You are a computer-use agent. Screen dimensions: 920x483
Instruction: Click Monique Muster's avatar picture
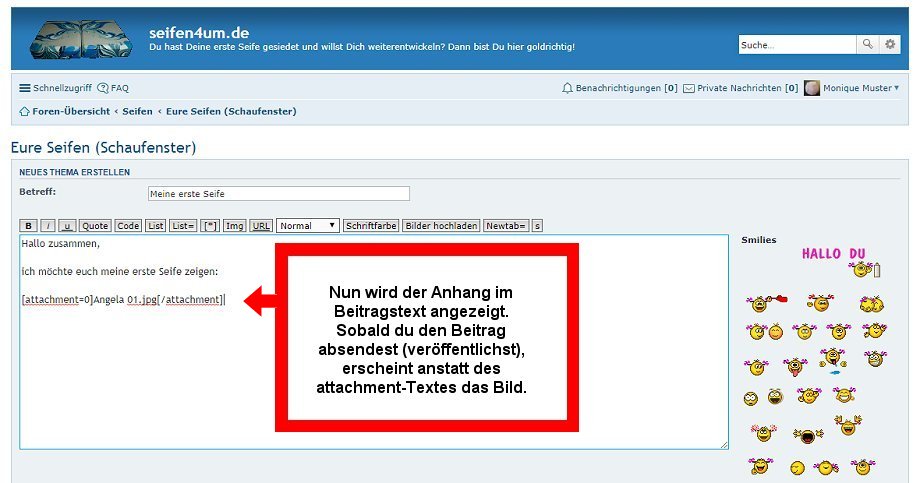pyautogui.click(x=811, y=88)
